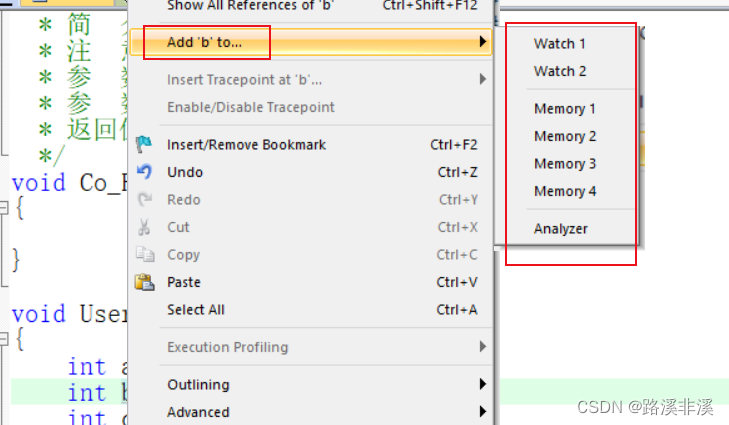The height and width of the screenshot is (425, 729).
Task: Click the Paste clipboard icon
Action: point(145,282)
